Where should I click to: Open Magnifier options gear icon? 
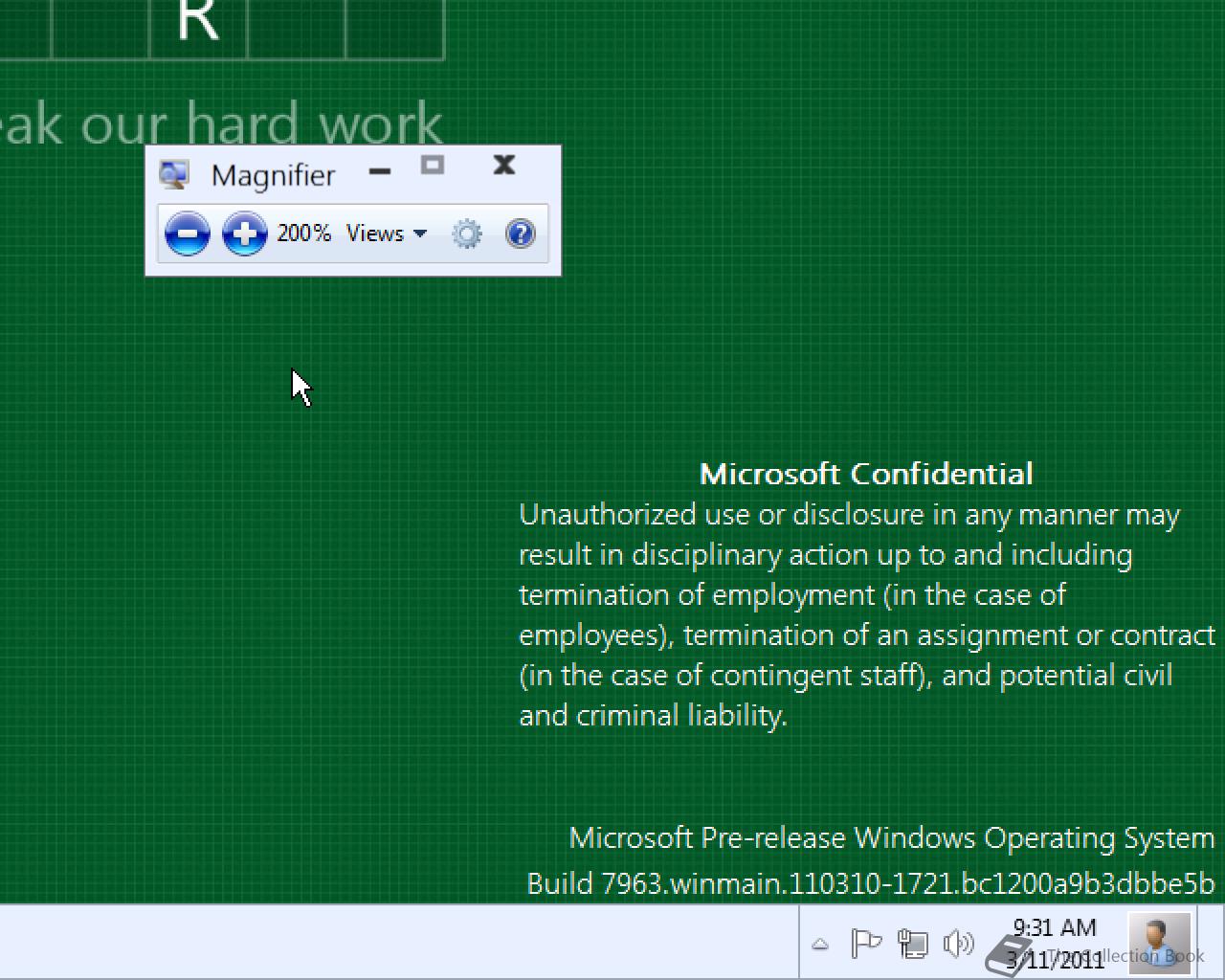tap(467, 234)
